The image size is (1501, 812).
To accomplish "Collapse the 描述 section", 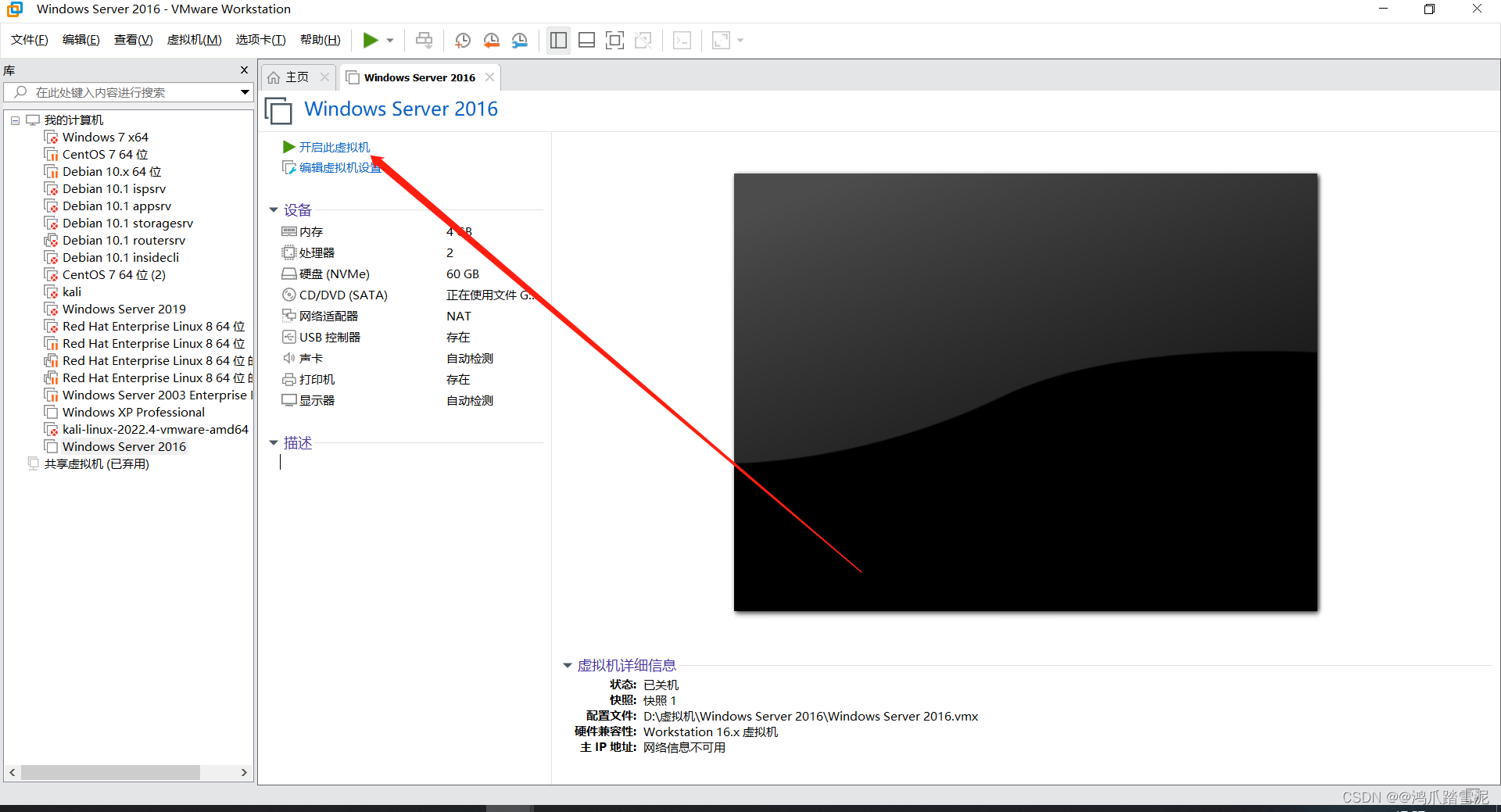I will (274, 443).
